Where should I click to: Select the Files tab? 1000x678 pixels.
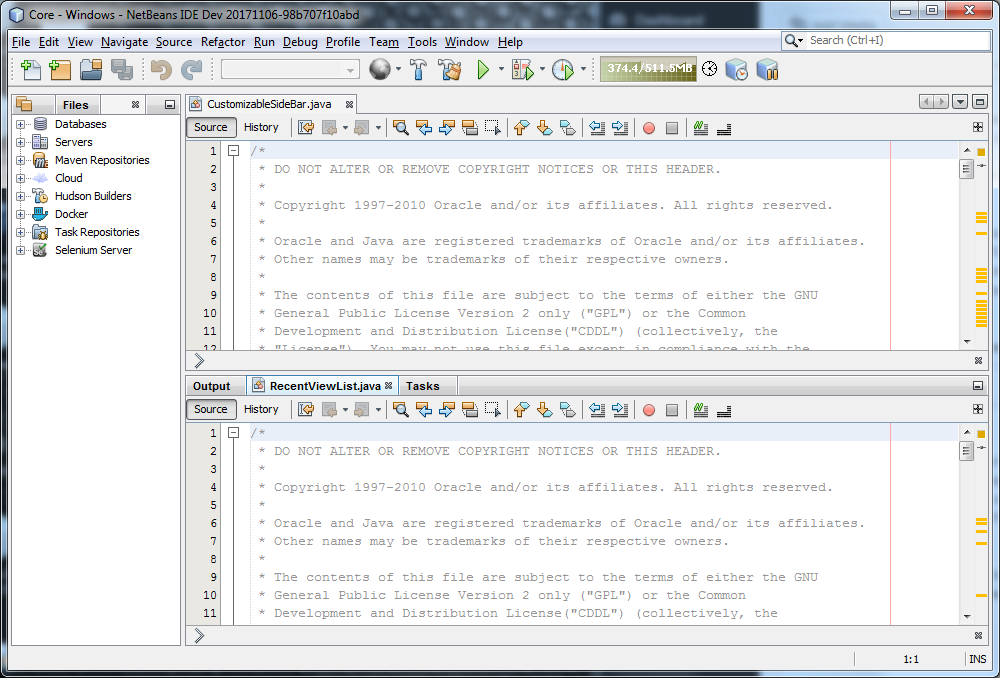(75, 105)
